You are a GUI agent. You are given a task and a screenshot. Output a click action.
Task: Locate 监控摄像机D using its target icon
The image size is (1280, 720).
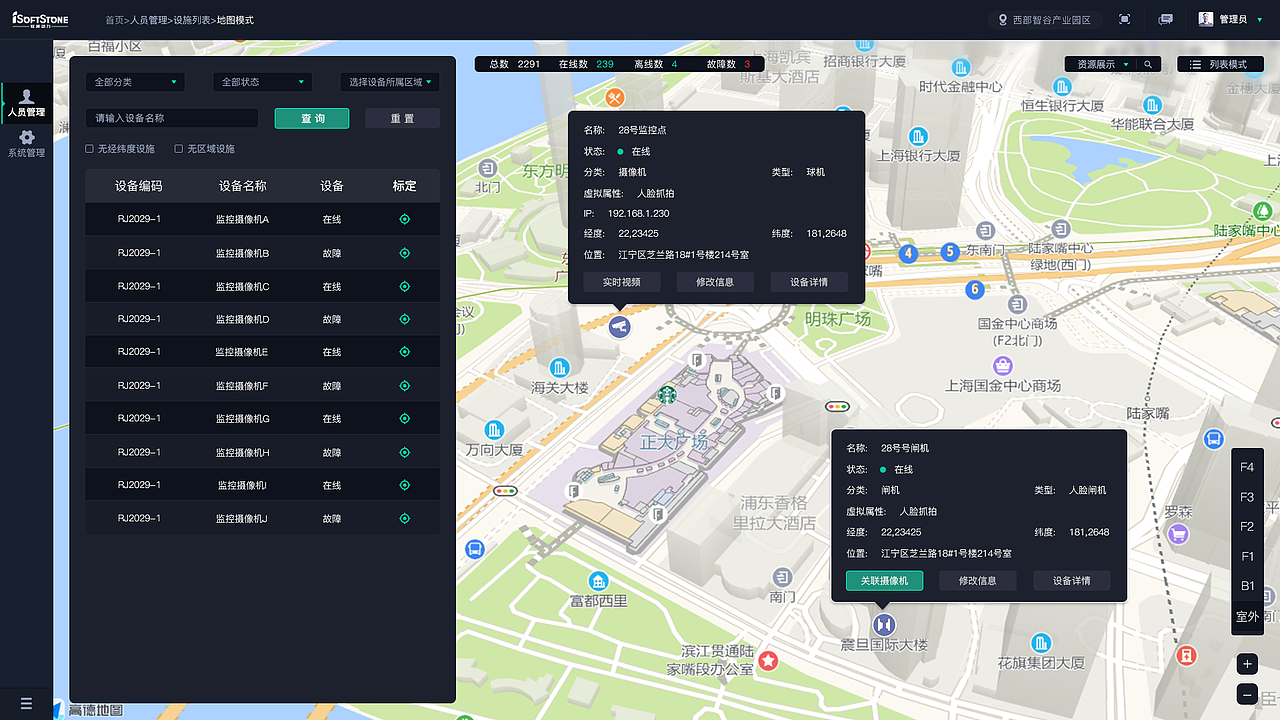pyautogui.click(x=405, y=319)
